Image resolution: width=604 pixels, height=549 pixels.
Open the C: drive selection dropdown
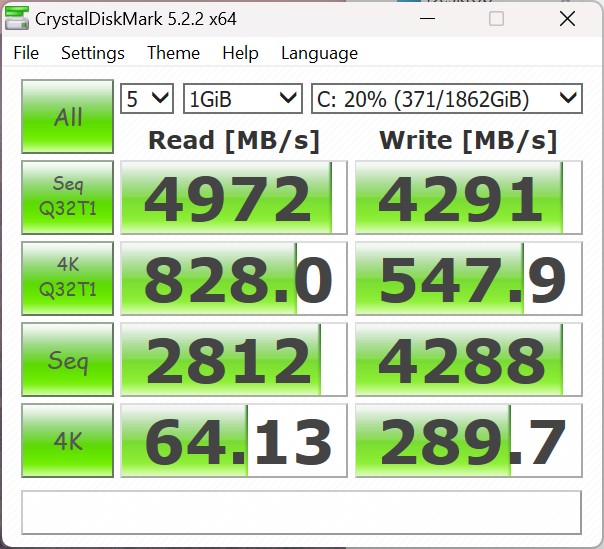pos(446,98)
